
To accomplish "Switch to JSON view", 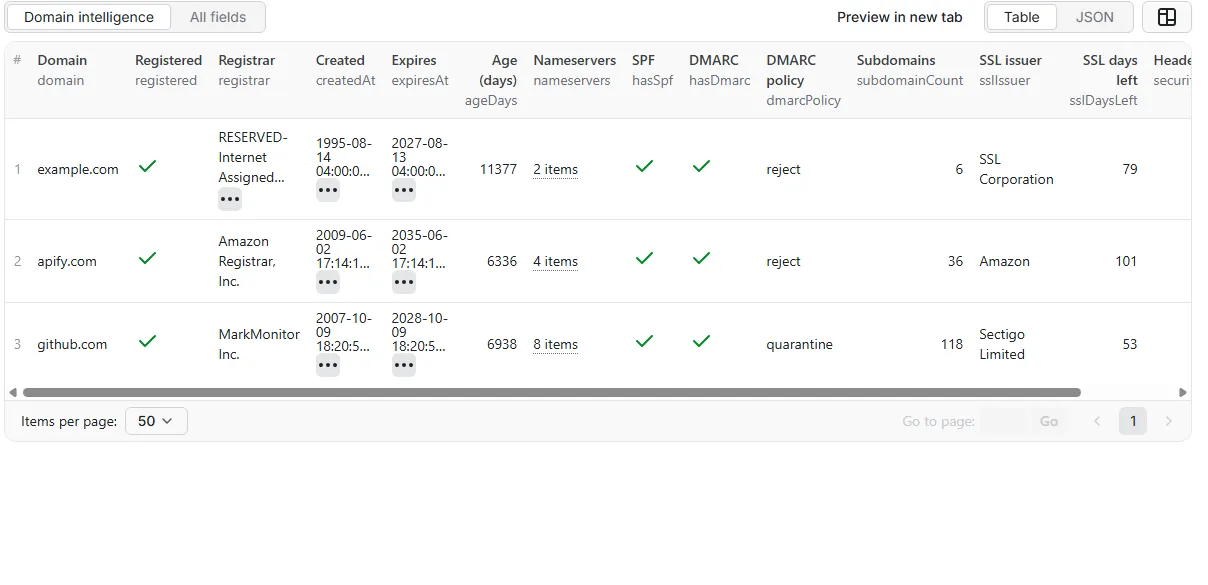I will tap(1094, 17).
